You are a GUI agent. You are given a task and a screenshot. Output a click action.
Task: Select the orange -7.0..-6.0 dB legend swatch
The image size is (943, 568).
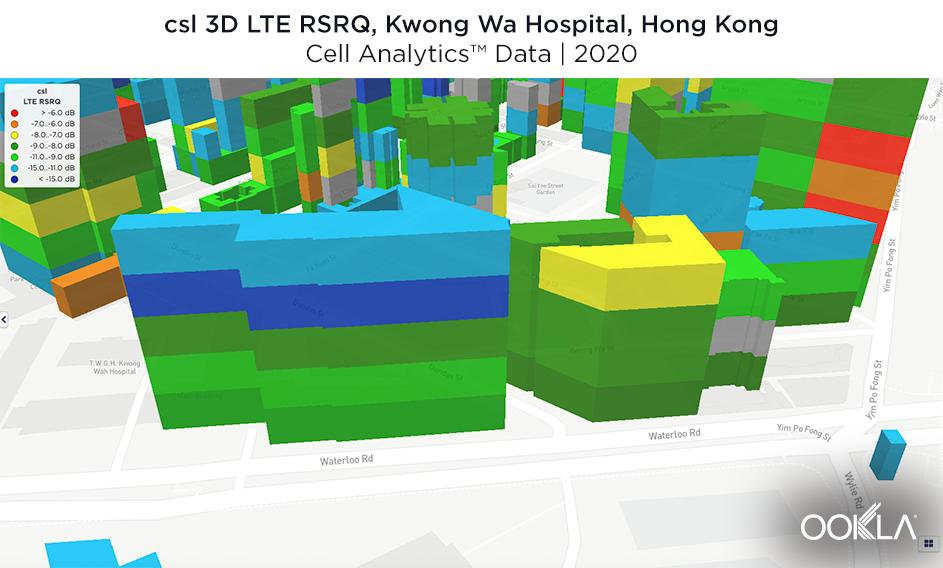pos(14,124)
